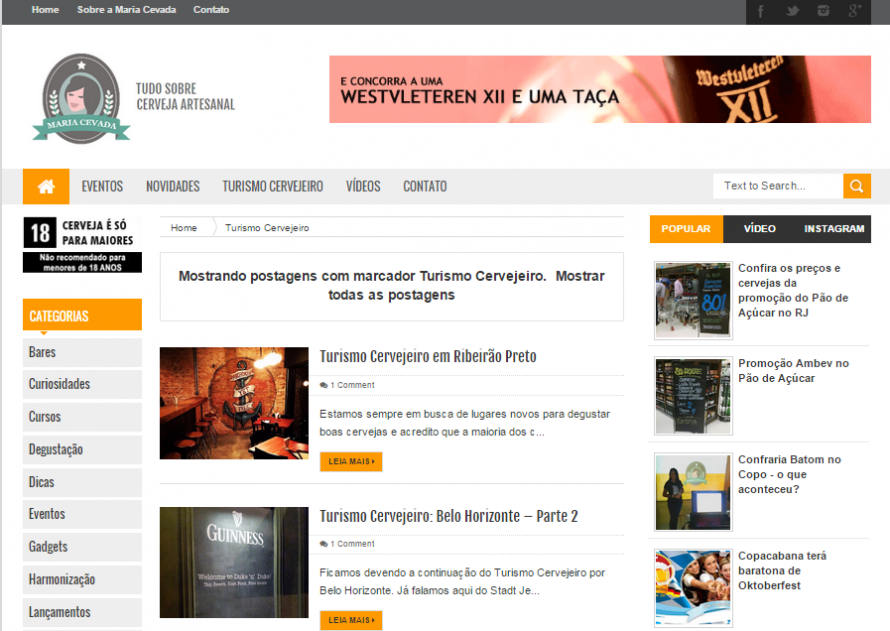The width and height of the screenshot is (890, 631).
Task: Open Sobre a Maria Cevada page
Action: click(127, 10)
